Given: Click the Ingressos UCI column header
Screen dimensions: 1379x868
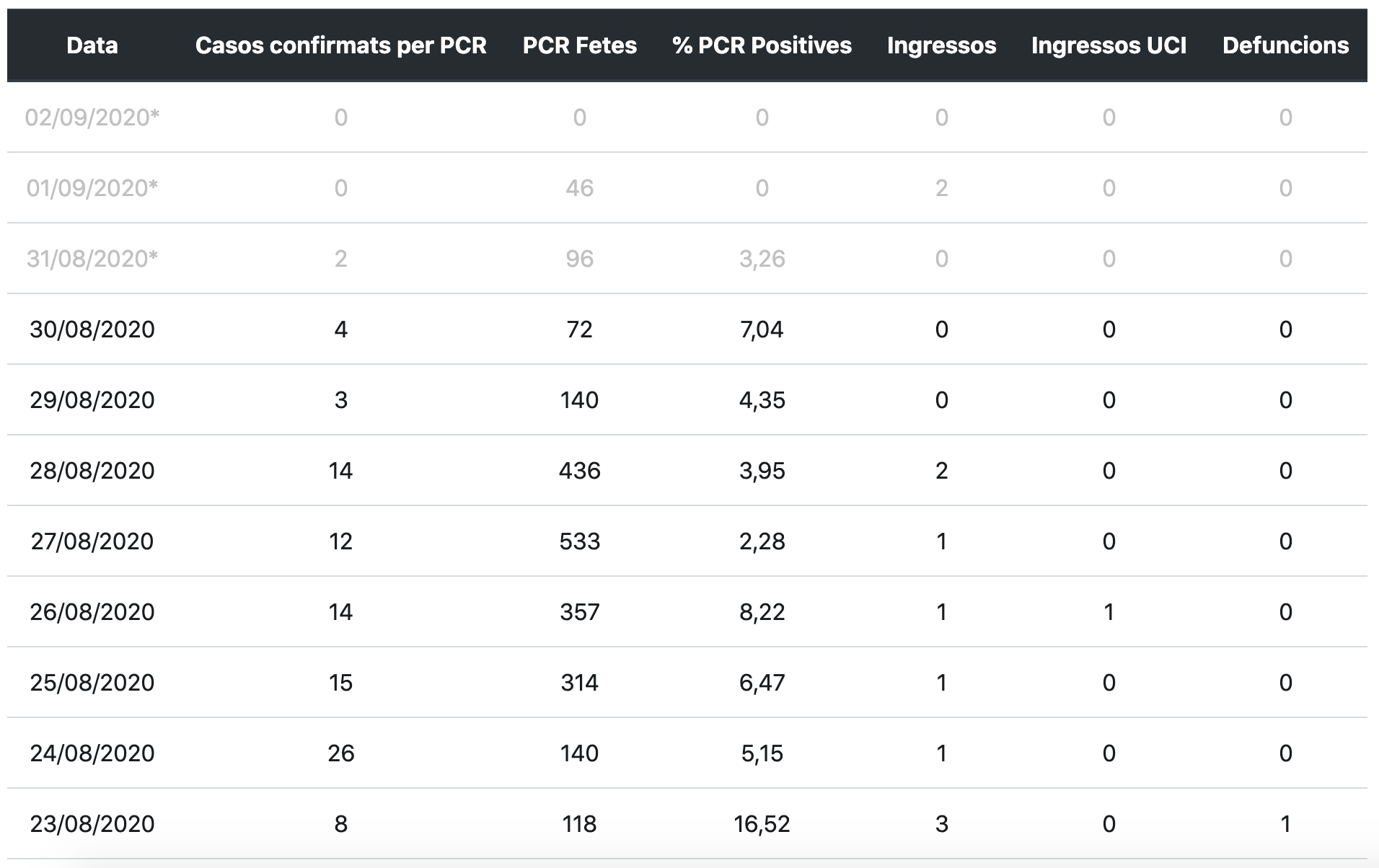Looking at the screenshot, I should (1109, 45).
